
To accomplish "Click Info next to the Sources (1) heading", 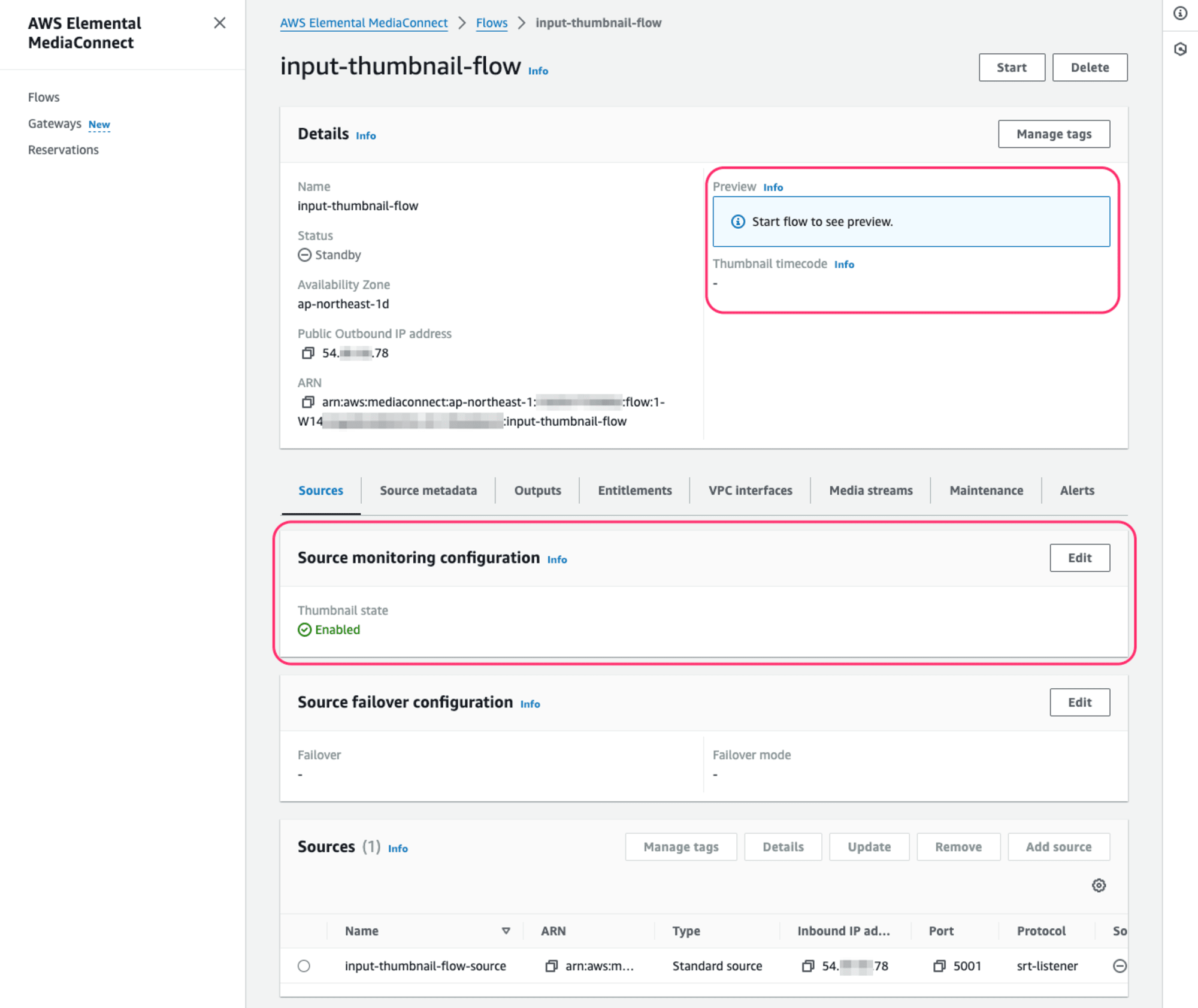I will point(398,849).
